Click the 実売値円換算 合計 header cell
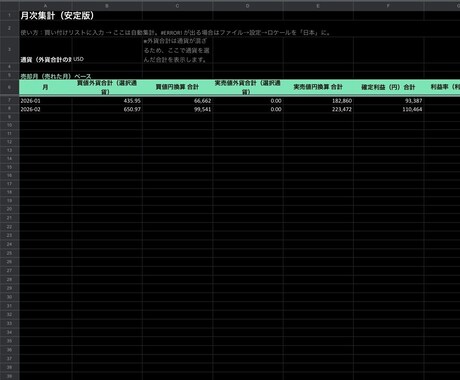This screenshot has height=380, width=460. [318, 87]
